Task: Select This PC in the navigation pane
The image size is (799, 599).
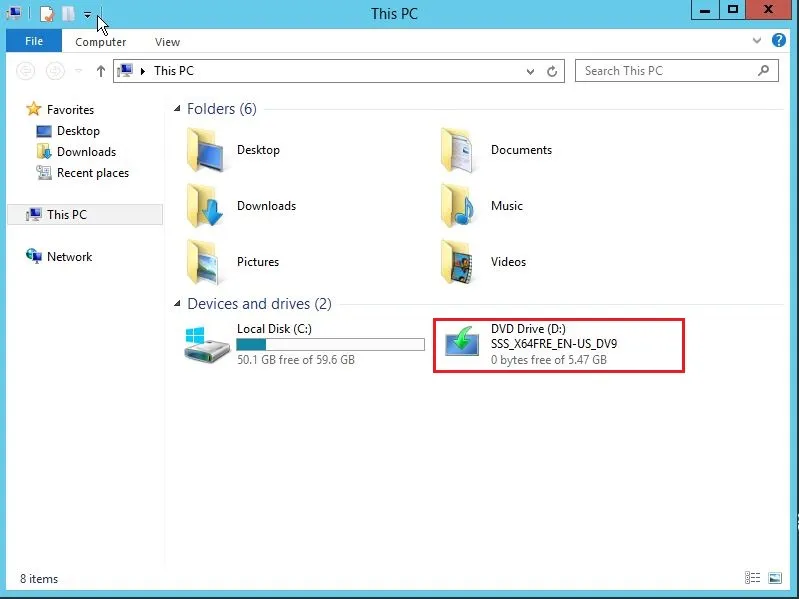Action: pyautogui.click(x=85, y=214)
